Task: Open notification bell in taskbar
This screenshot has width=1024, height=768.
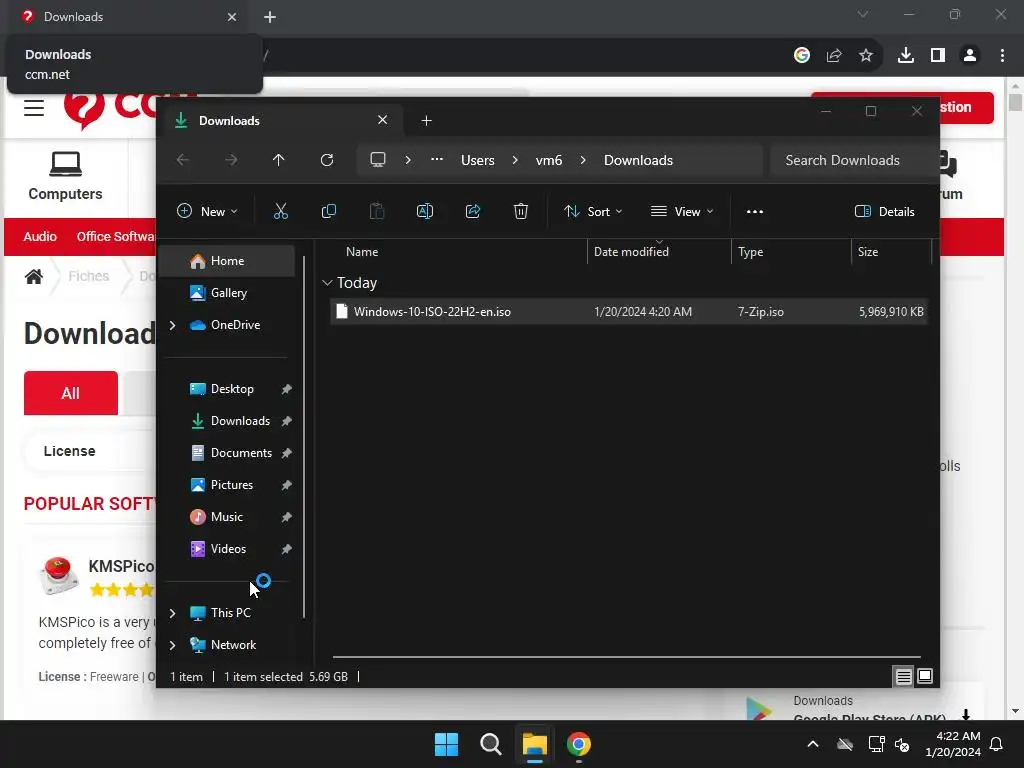Action: click(x=997, y=744)
